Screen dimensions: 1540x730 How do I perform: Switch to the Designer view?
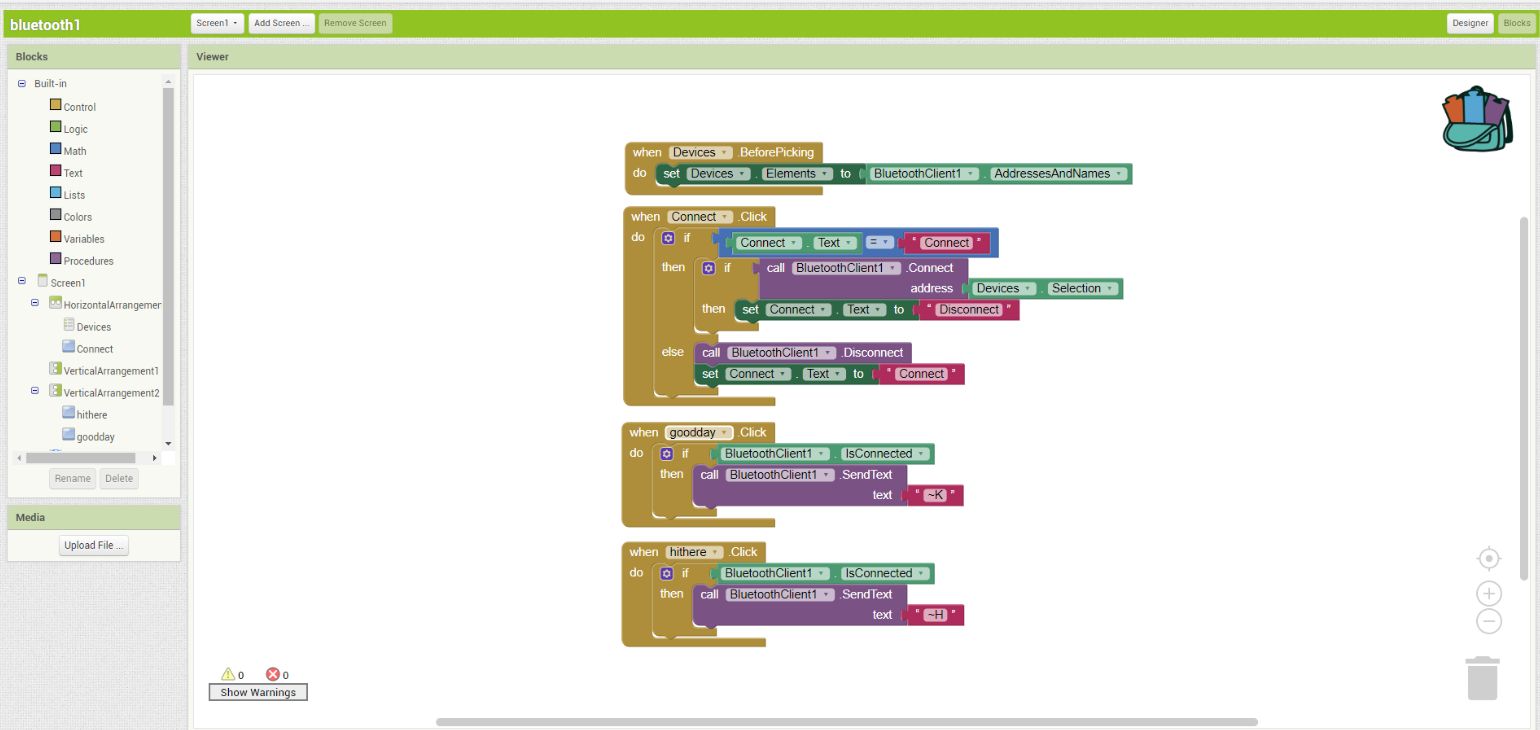click(1470, 23)
